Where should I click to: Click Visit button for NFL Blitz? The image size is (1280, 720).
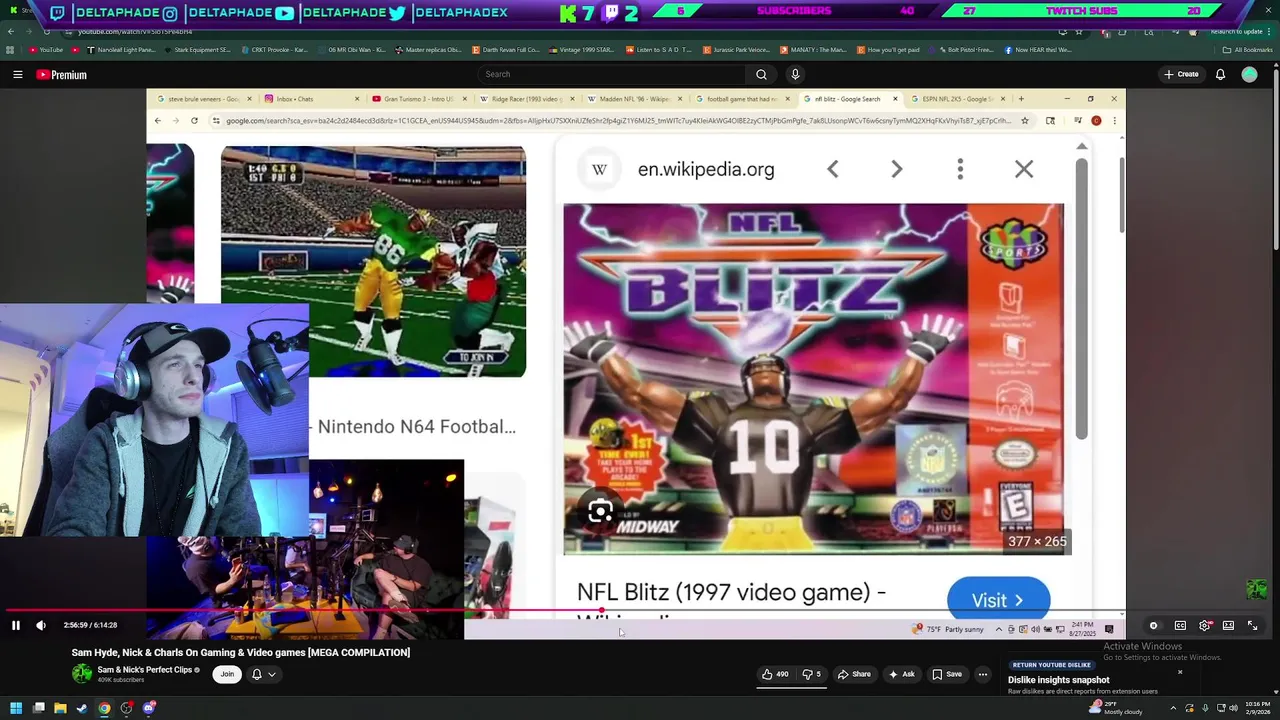998,599
